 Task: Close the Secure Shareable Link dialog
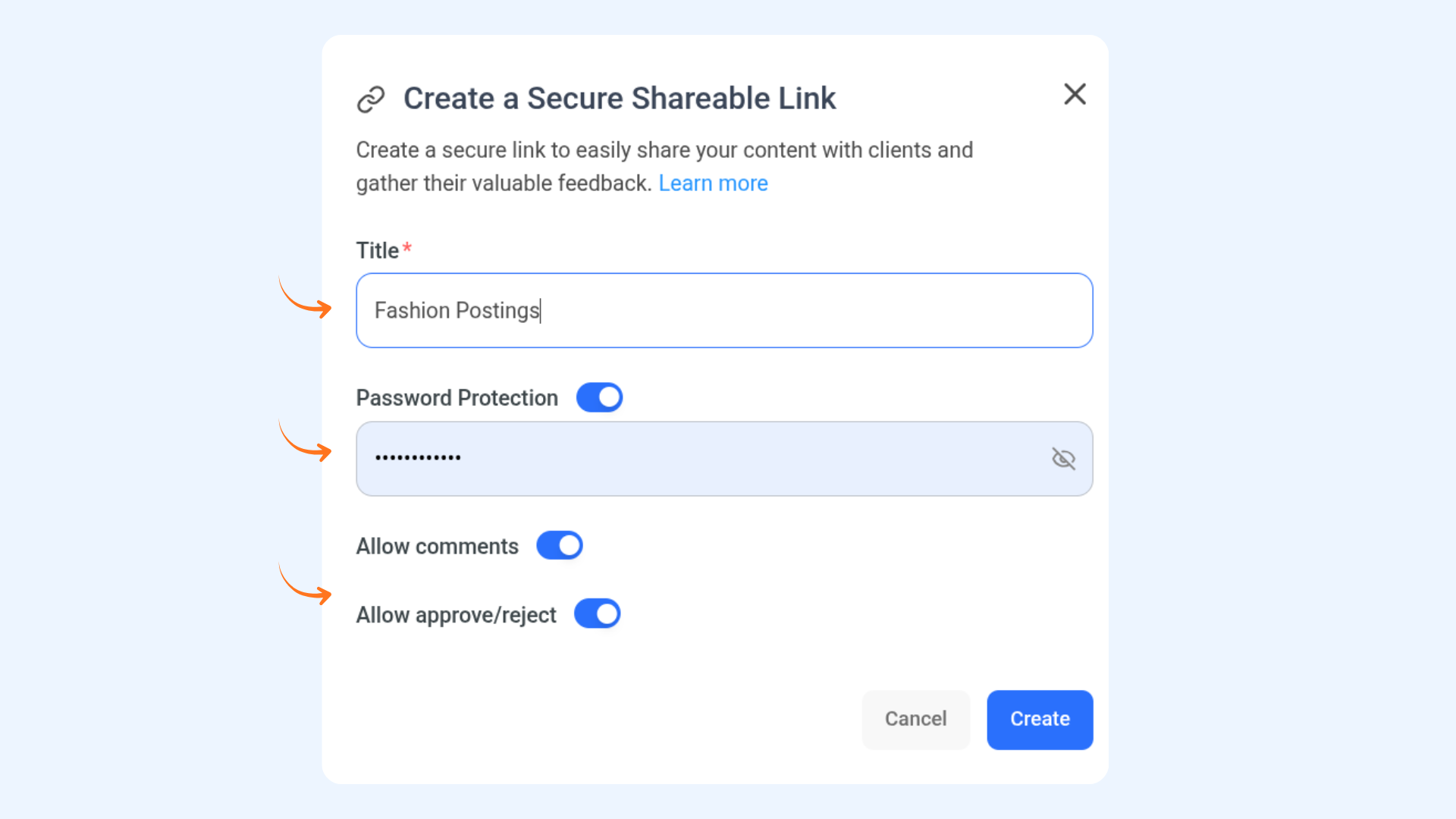tap(1075, 94)
